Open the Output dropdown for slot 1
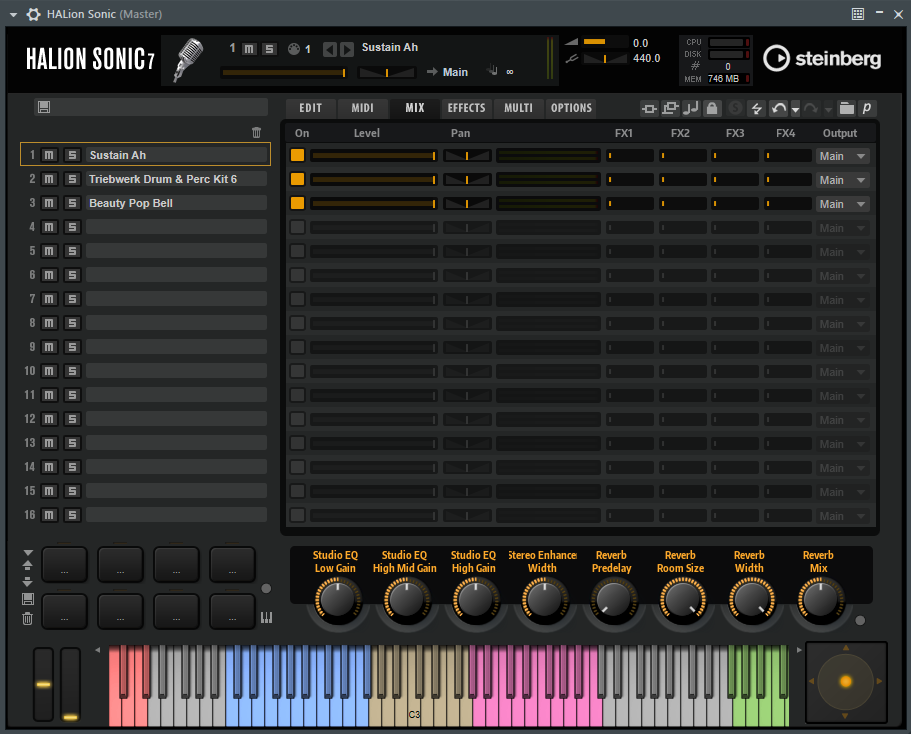Image resolution: width=911 pixels, height=734 pixels. pos(842,156)
